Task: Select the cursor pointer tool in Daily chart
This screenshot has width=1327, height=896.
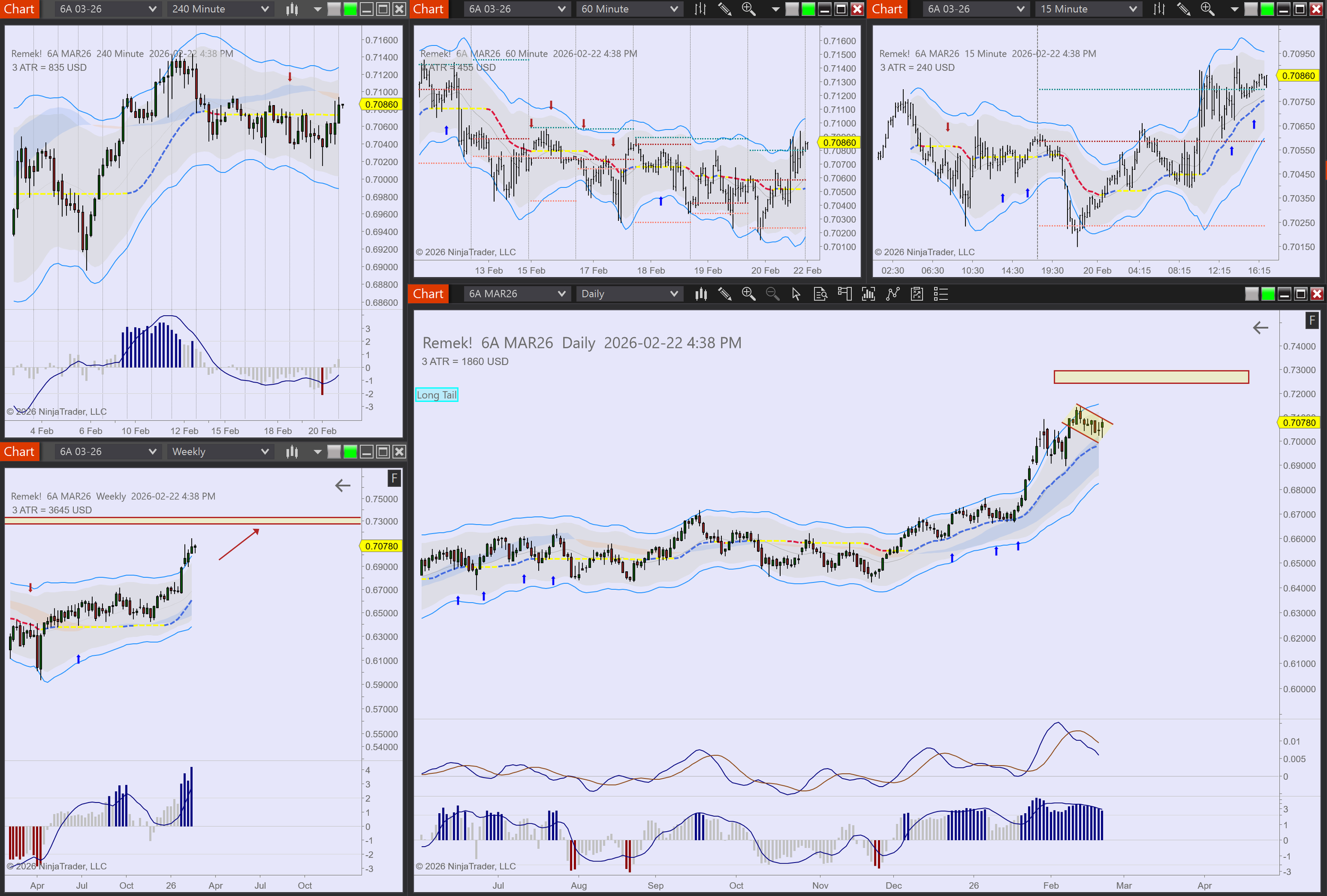Action: [796, 294]
